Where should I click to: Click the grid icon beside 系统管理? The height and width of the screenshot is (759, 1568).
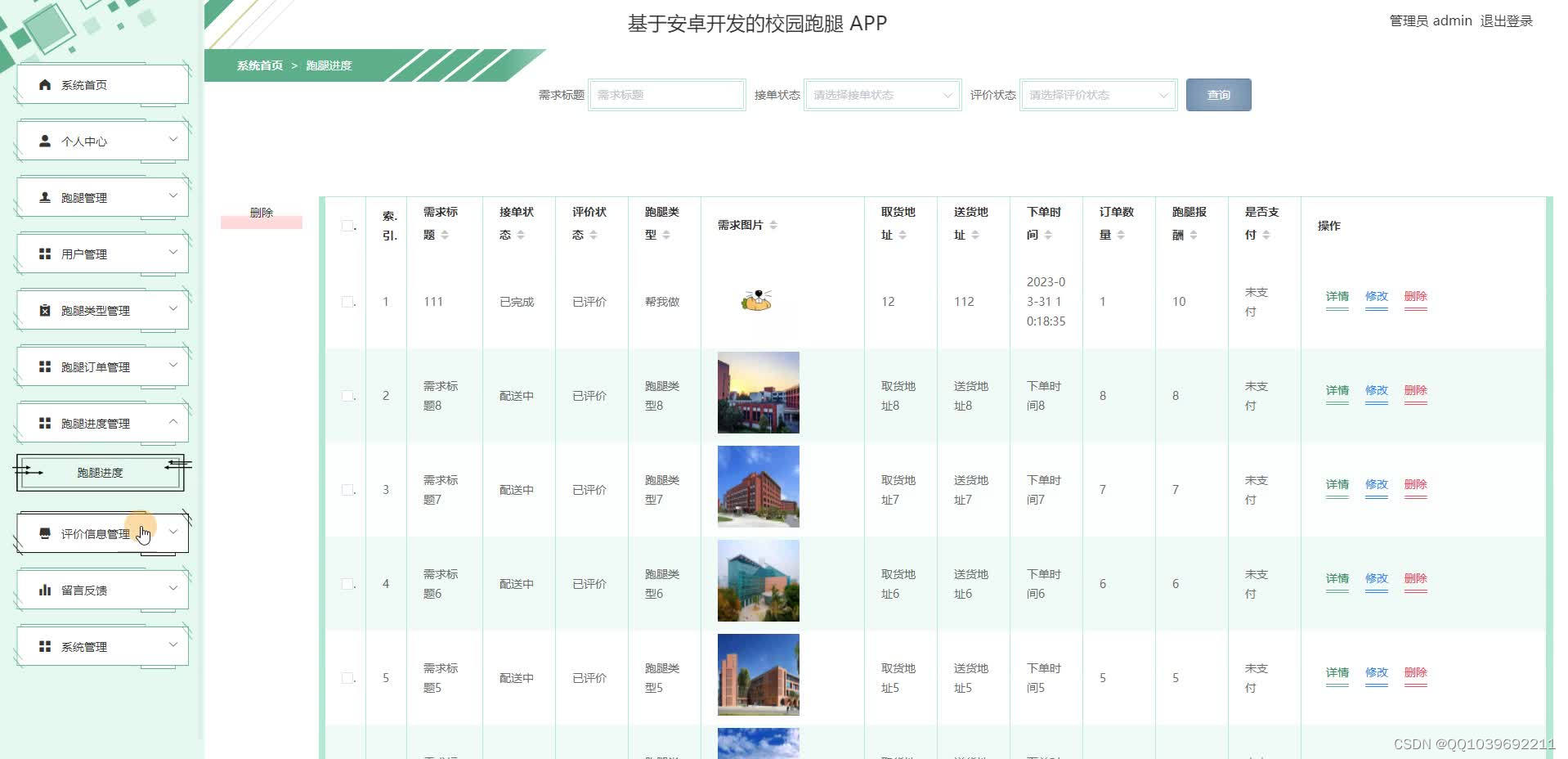45,646
